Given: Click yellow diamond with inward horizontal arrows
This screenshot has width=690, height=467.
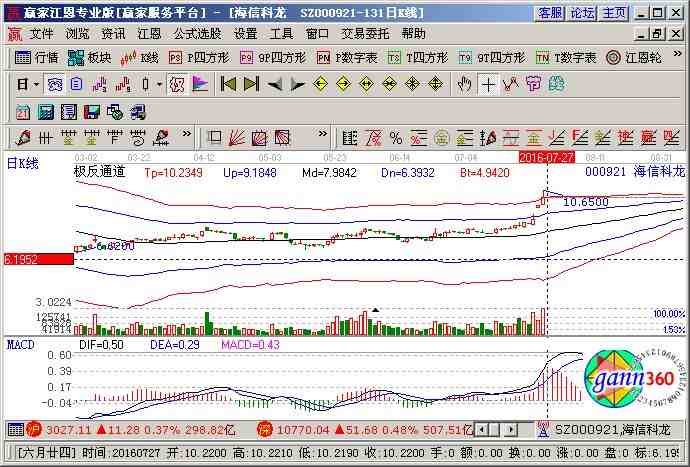Looking at the screenshot, I should 389,84.
